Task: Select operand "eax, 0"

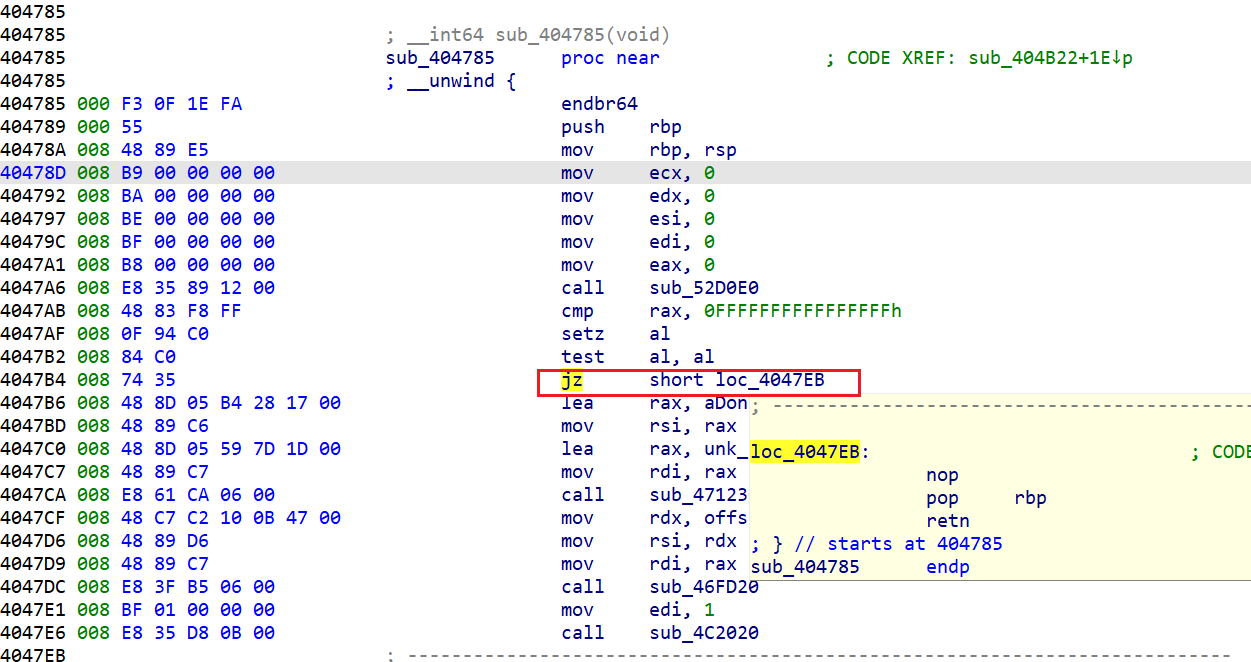Action: (x=682, y=265)
